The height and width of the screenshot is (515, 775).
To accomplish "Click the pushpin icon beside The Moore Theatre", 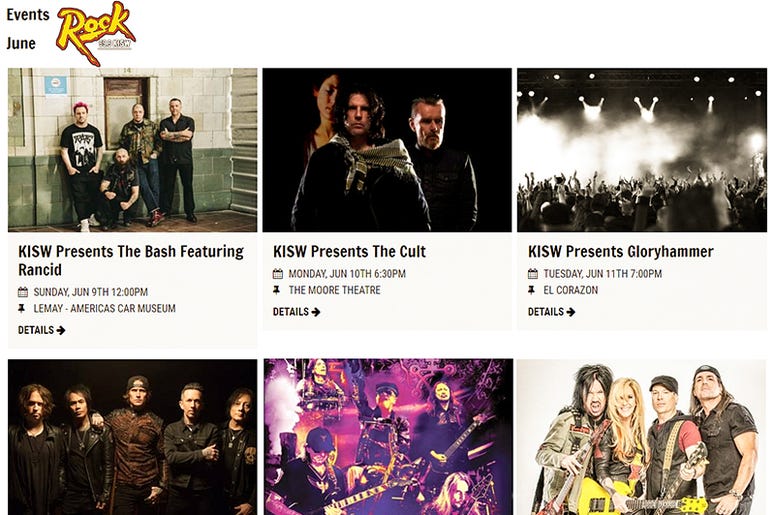I will pyautogui.click(x=276, y=290).
